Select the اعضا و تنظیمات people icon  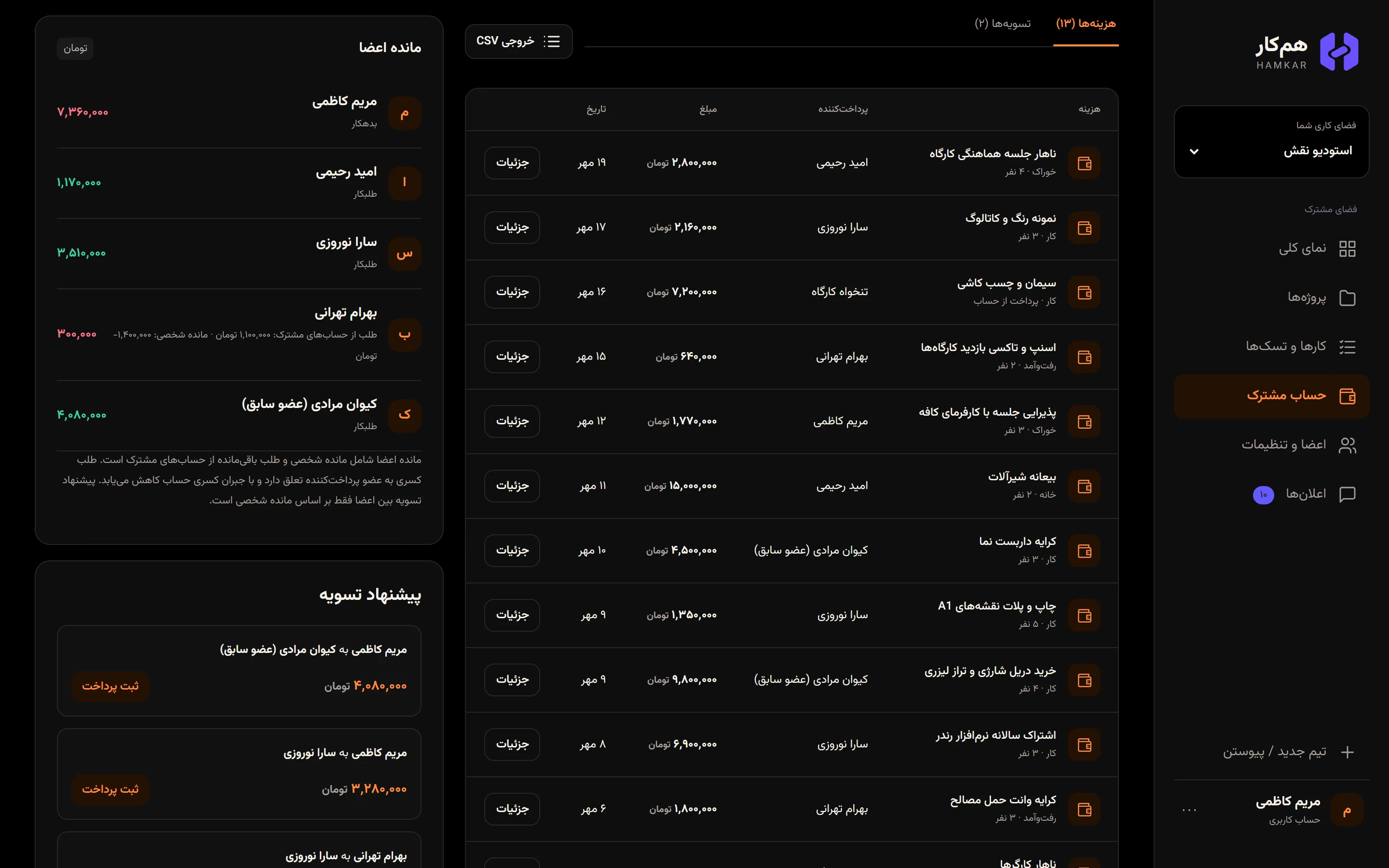1347,445
